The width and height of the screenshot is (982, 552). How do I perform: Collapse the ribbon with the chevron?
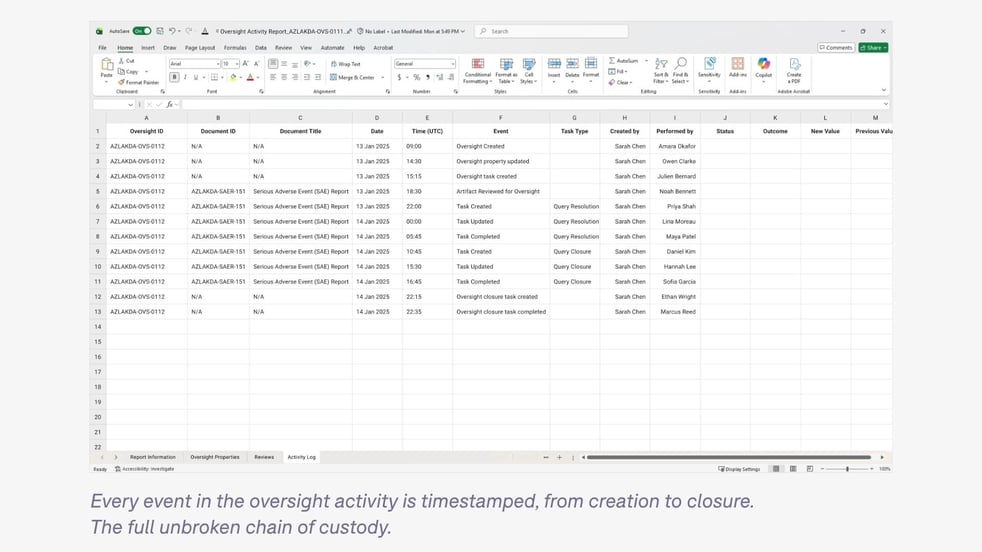pos(884,90)
